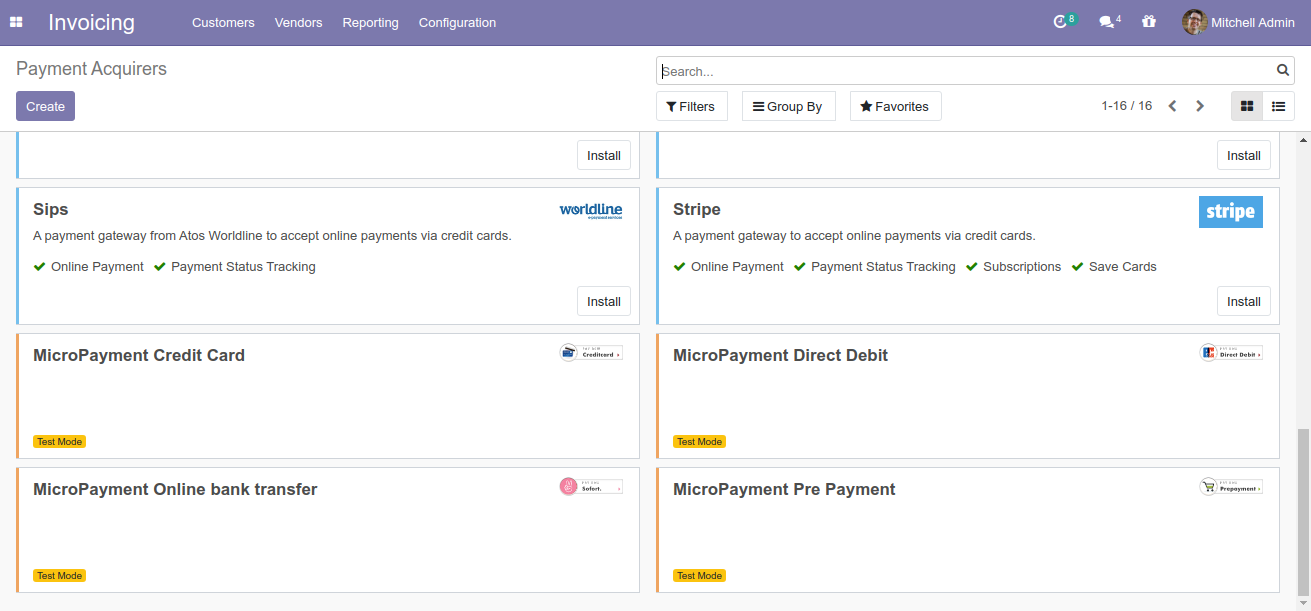Click the Prepayment logo image
The height and width of the screenshot is (611, 1311).
click(1231, 486)
